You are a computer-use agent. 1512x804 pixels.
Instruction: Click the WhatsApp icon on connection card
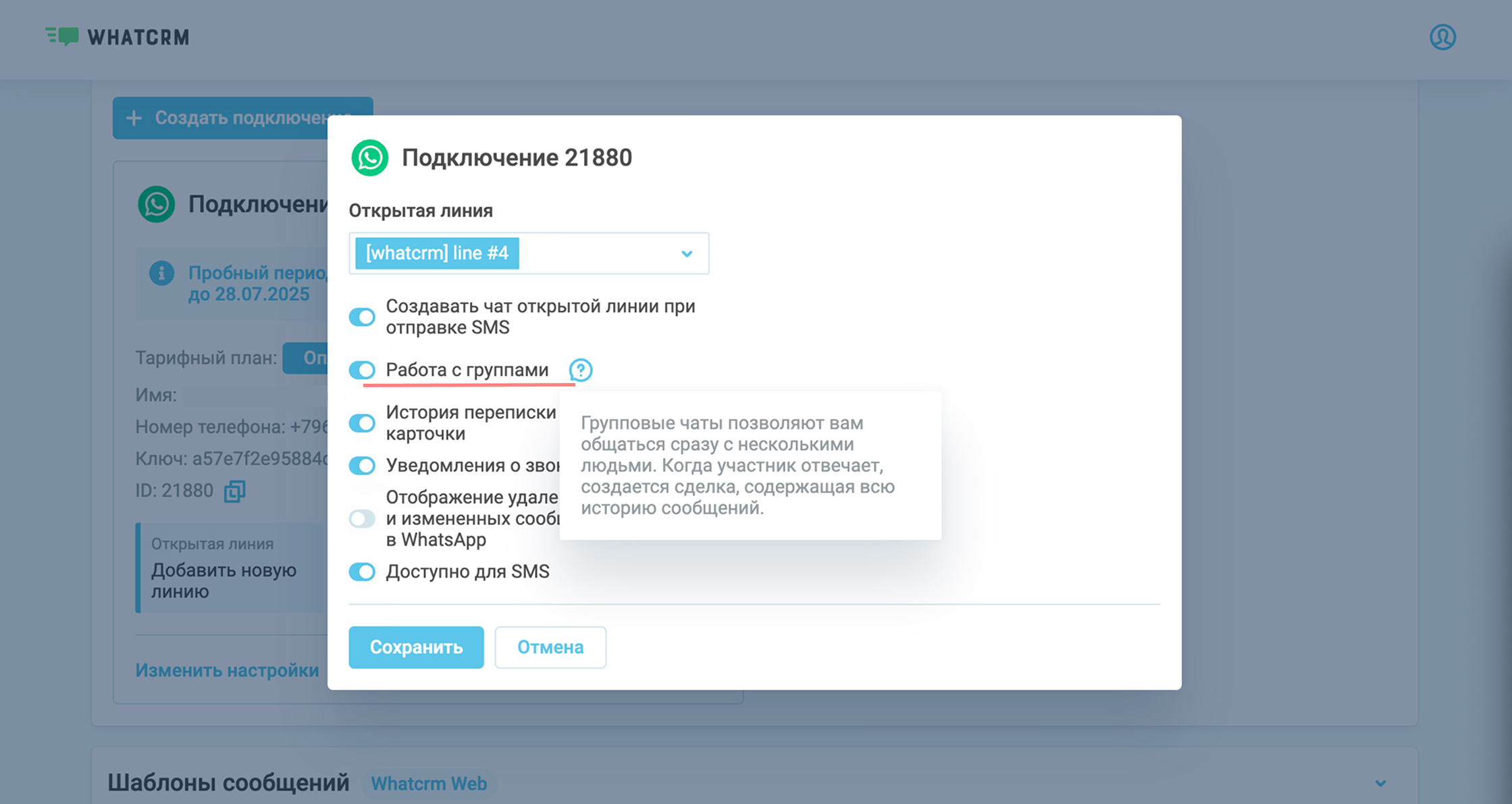157,204
